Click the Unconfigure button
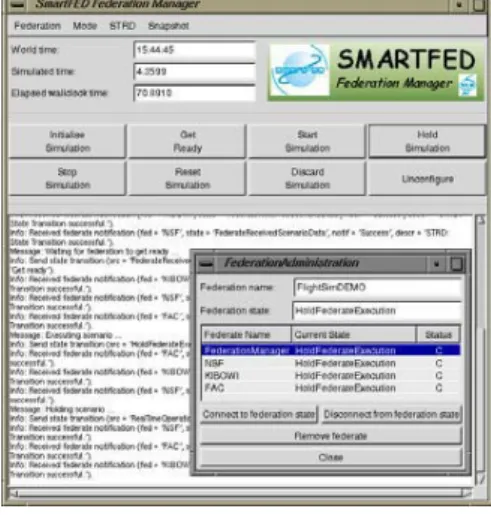 pos(427,178)
